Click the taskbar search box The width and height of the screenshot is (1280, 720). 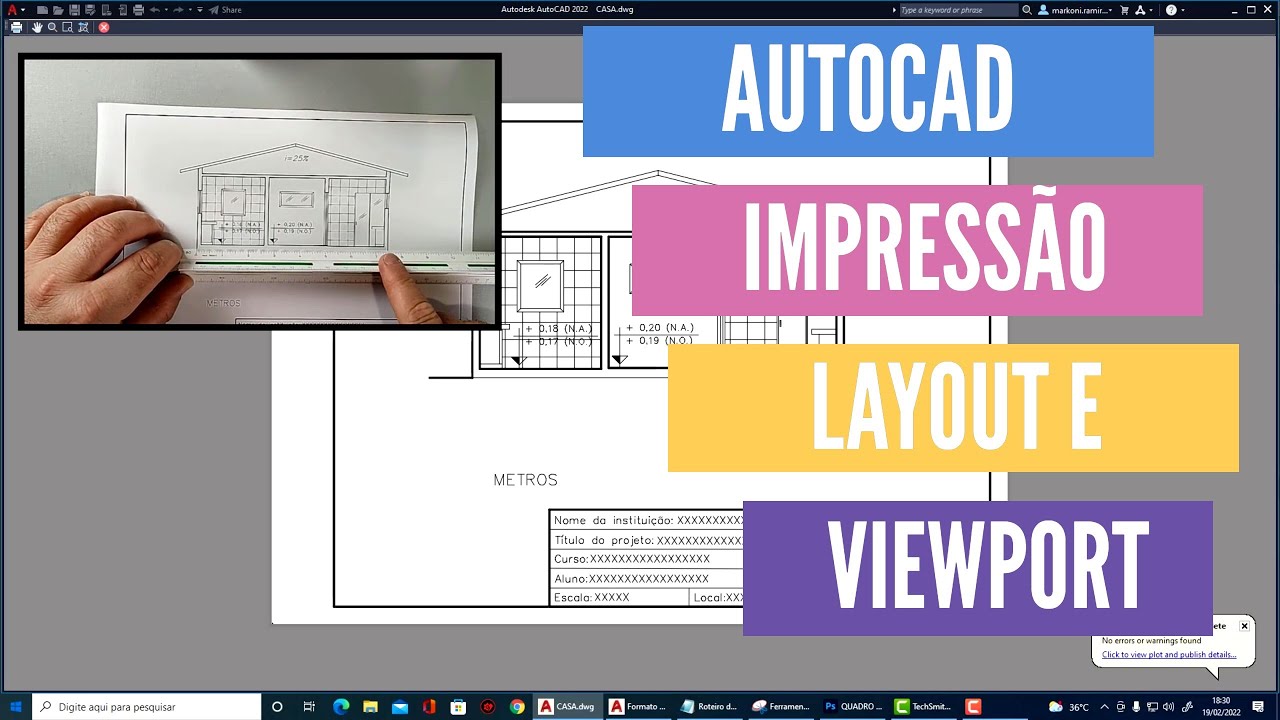pyautogui.click(x=147, y=707)
